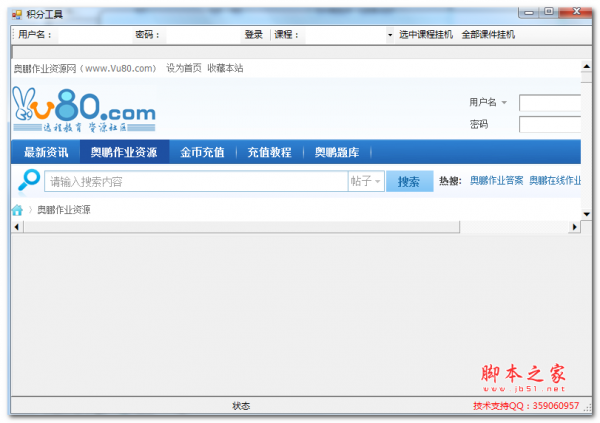Viewport: 600px width, 423px height.
Task: Open the 奥鹏作业资源 navigation tab
Action: (124, 152)
